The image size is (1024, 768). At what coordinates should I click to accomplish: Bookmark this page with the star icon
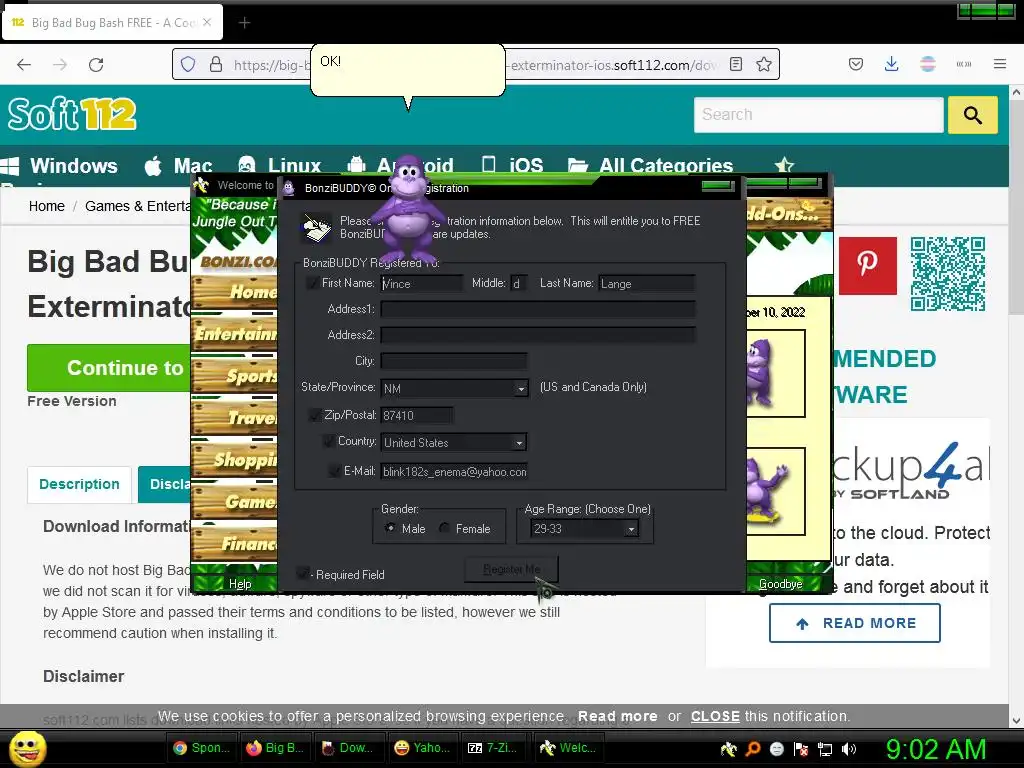763,65
